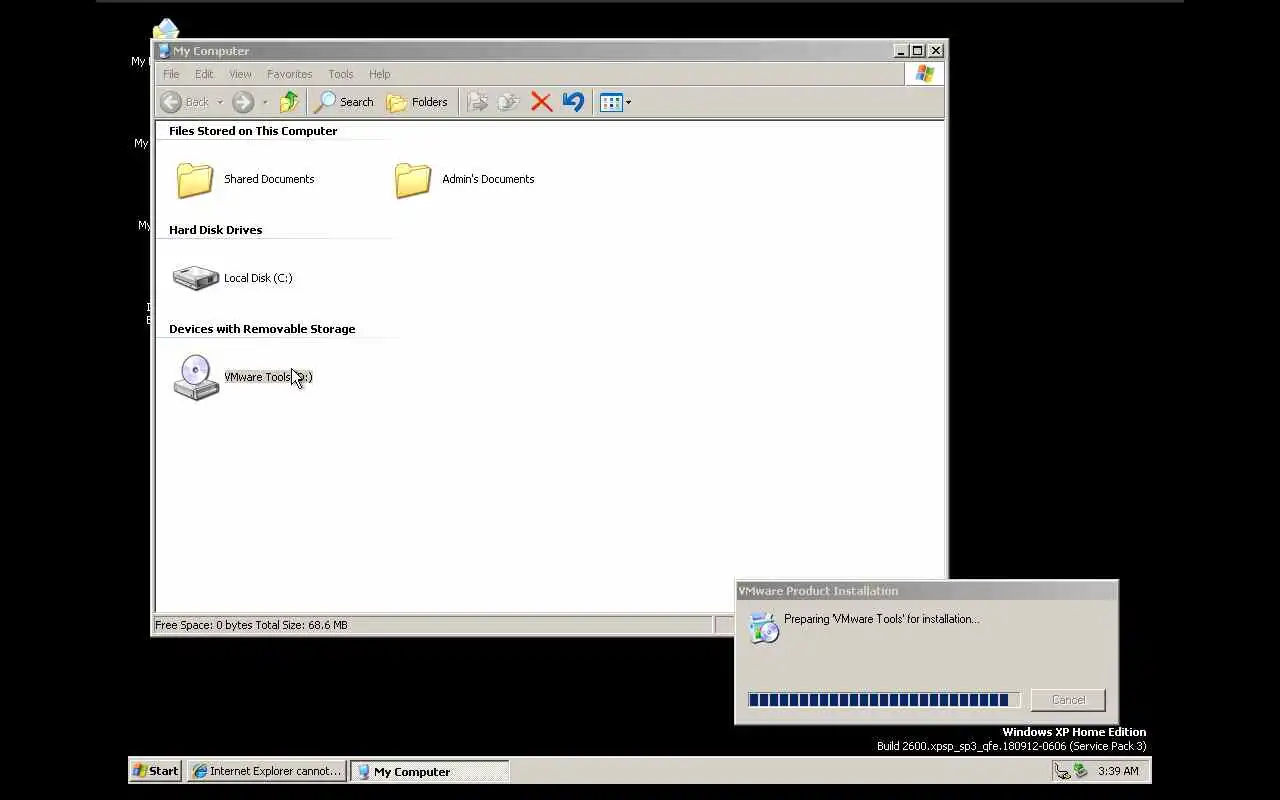Click the red X Delete icon

(541, 102)
